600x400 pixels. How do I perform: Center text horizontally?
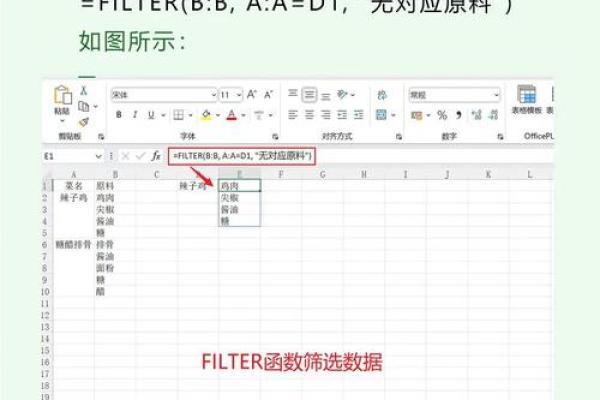click(309, 114)
